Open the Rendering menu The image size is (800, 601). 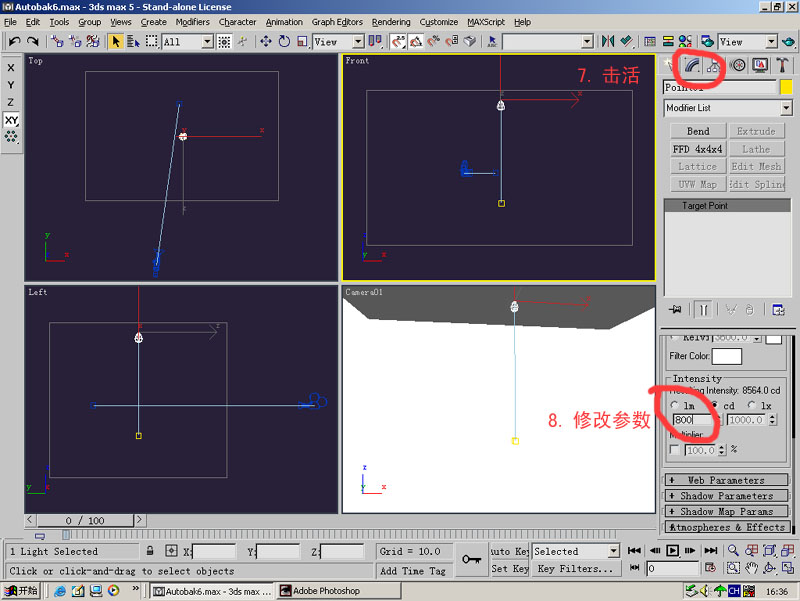point(391,22)
